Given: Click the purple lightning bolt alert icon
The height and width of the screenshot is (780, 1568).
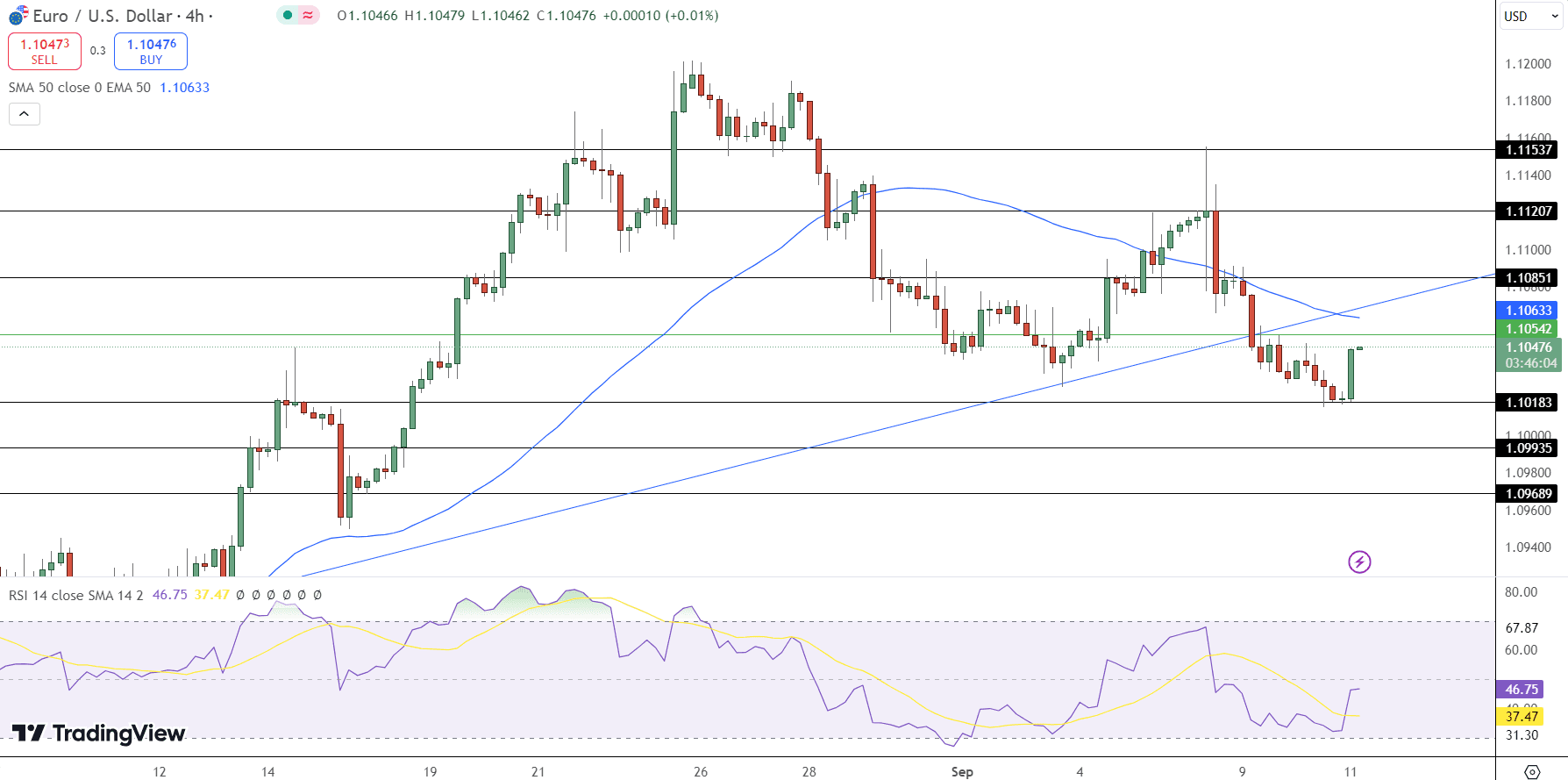Looking at the screenshot, I should (x=1359, y=562).
